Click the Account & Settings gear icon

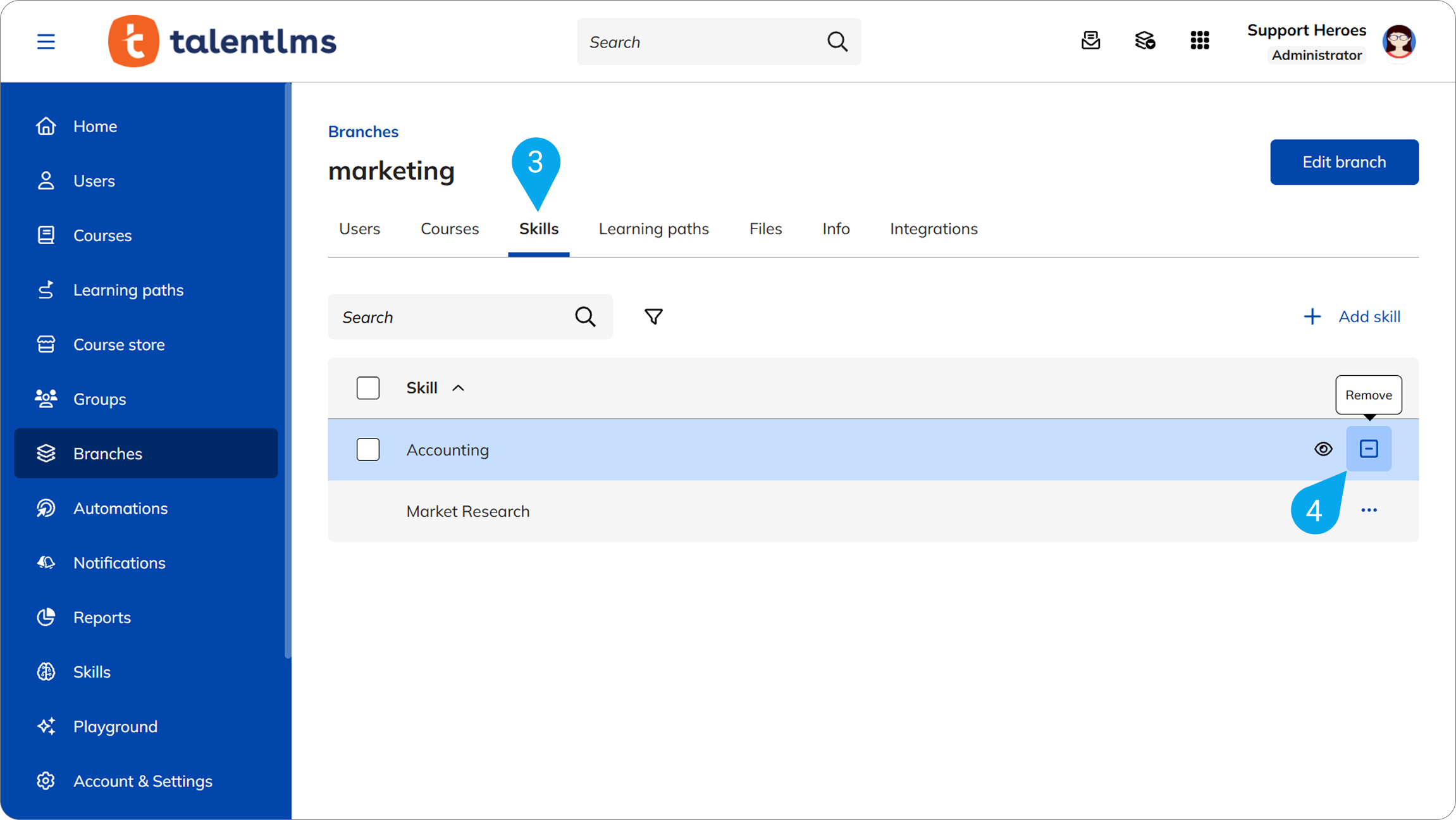tap(46, 781)
